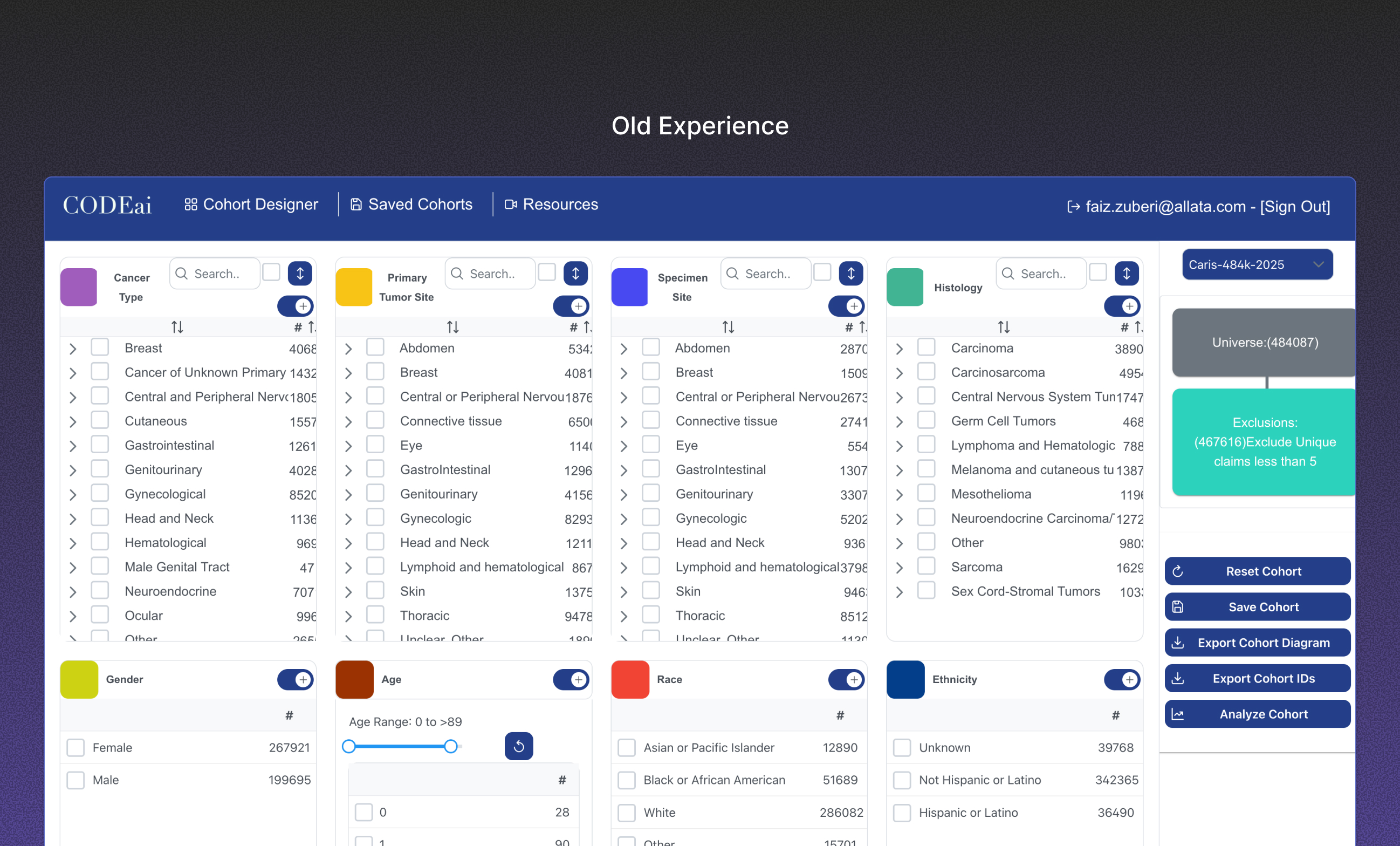Sort Primary Tumor Site by count column
The height and width of the screenshot is (846, 1400).
point(580,327)
